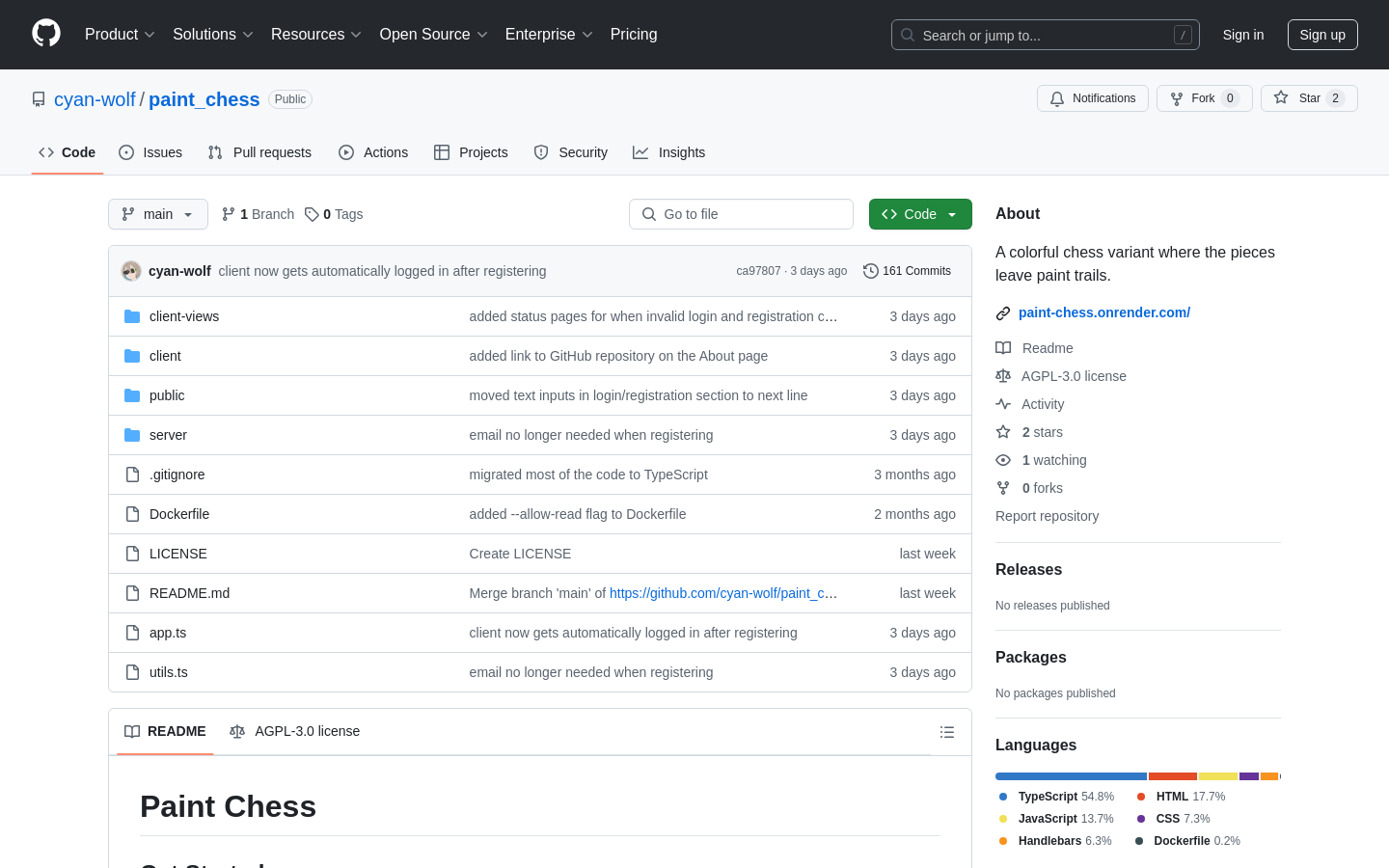Click the HTML red language bar segment
Viewport: 1389px width, 868px height.
pyautogui.click(x=1173, y=776)
